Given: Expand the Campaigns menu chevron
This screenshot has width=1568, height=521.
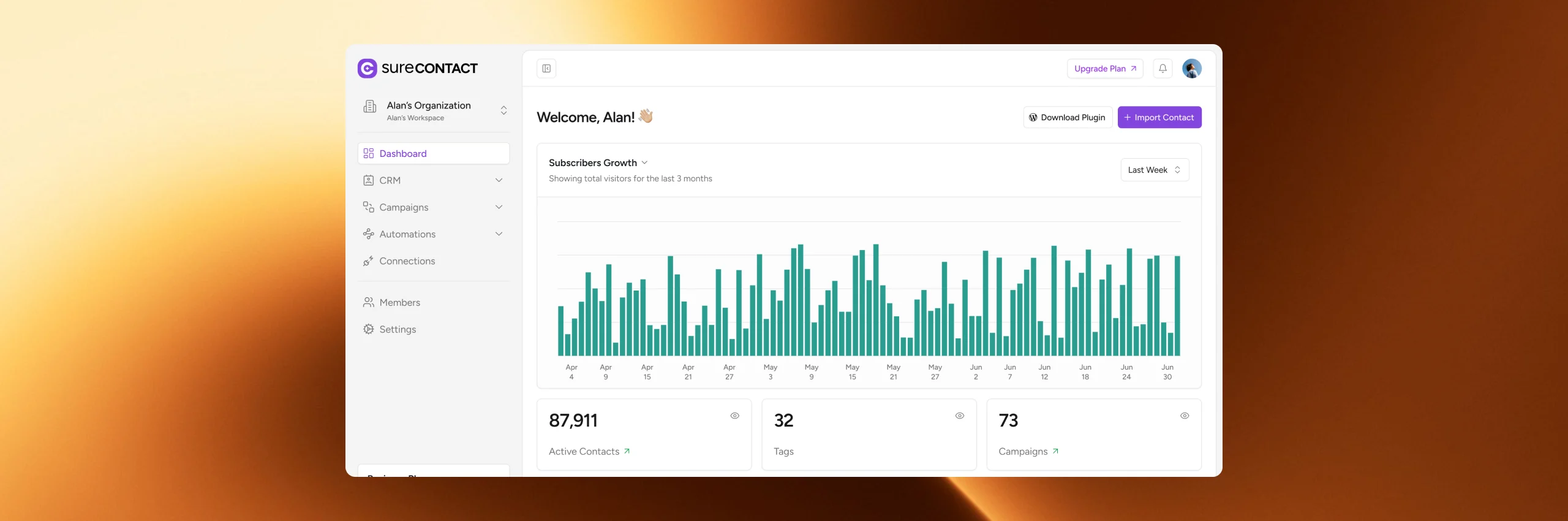Looking at the screenshot, I should pos(499,207).
